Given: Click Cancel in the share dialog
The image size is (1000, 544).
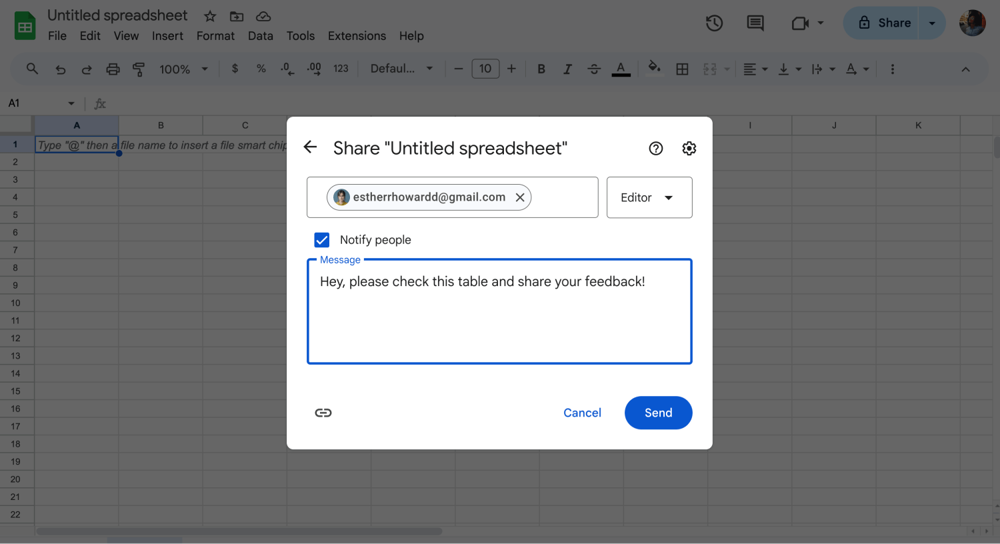Looking at the screenshot, I should [582, 413].
